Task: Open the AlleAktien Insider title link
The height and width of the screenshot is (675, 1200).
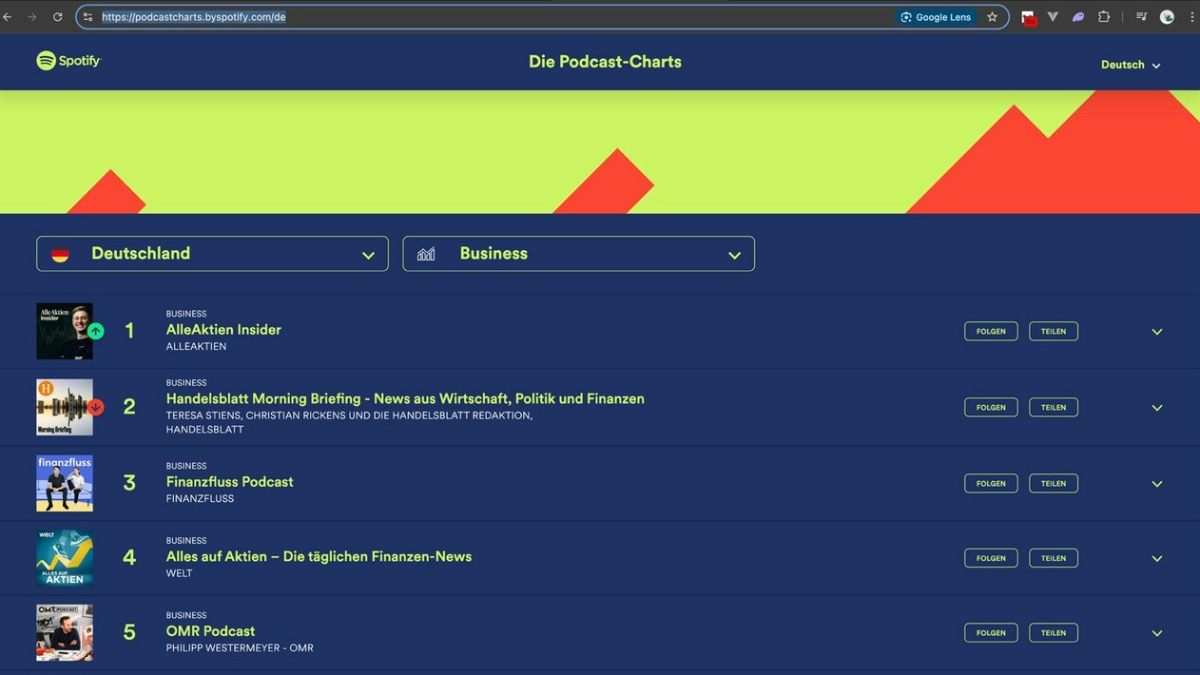Action: (223, 330)
